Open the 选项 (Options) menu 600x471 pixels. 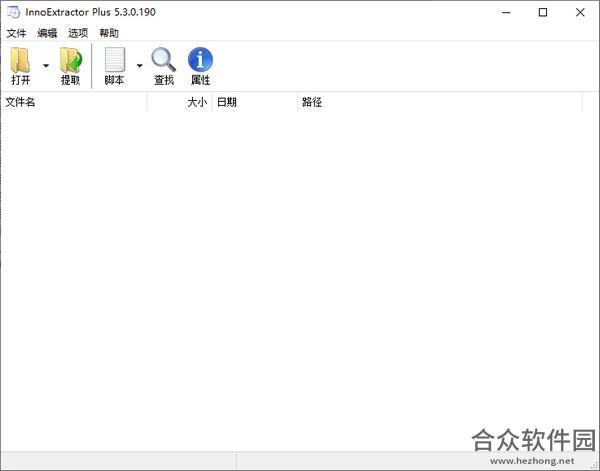pos(78,33)
